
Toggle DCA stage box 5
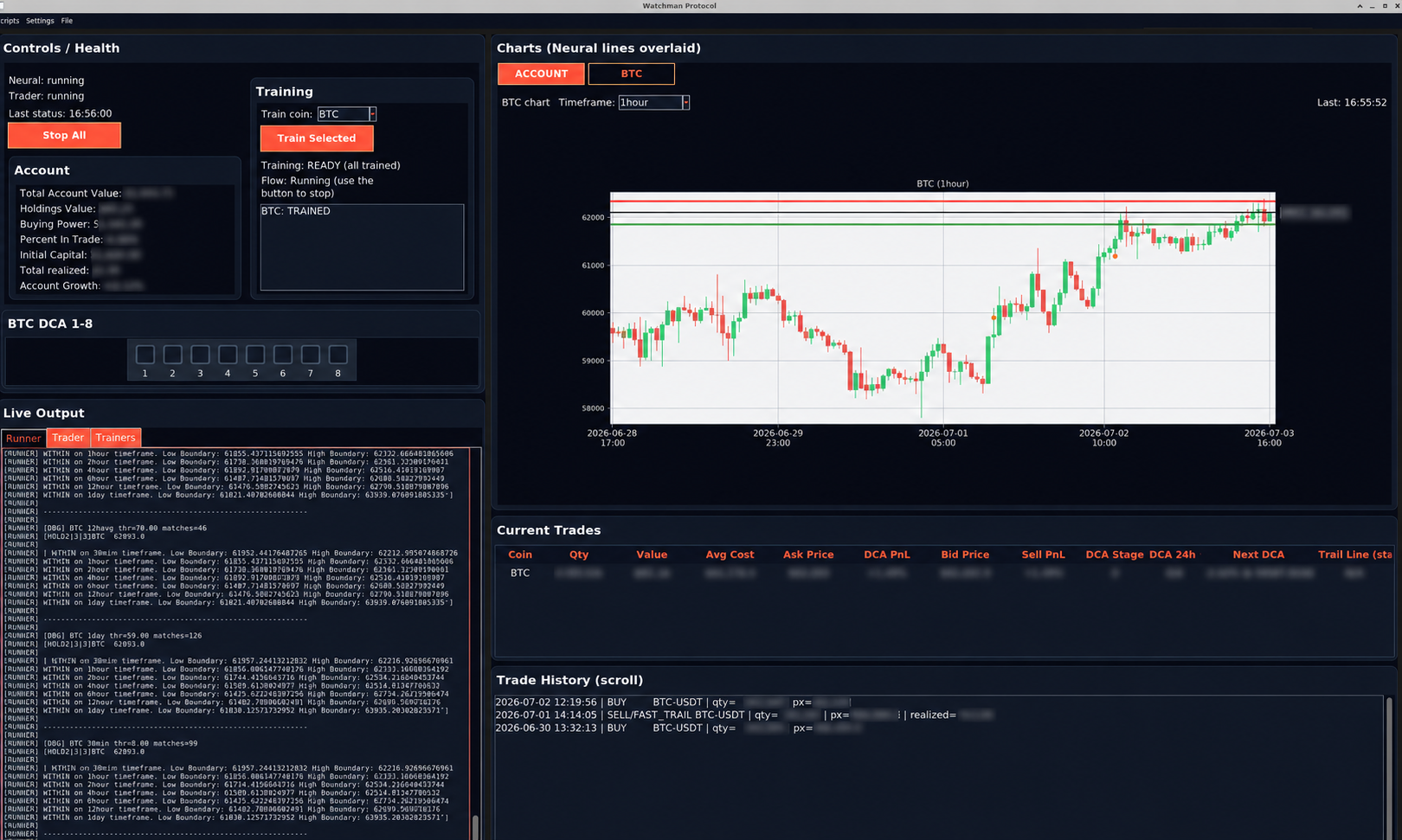click(x=255, y=355)
